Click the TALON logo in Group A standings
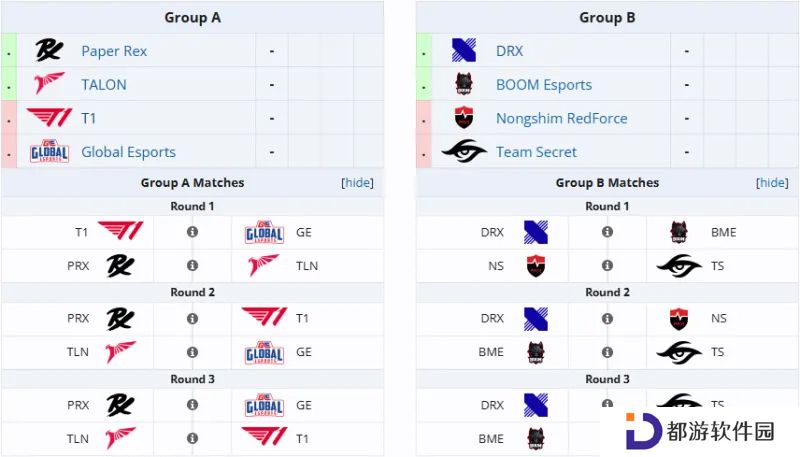 (49, 84)
